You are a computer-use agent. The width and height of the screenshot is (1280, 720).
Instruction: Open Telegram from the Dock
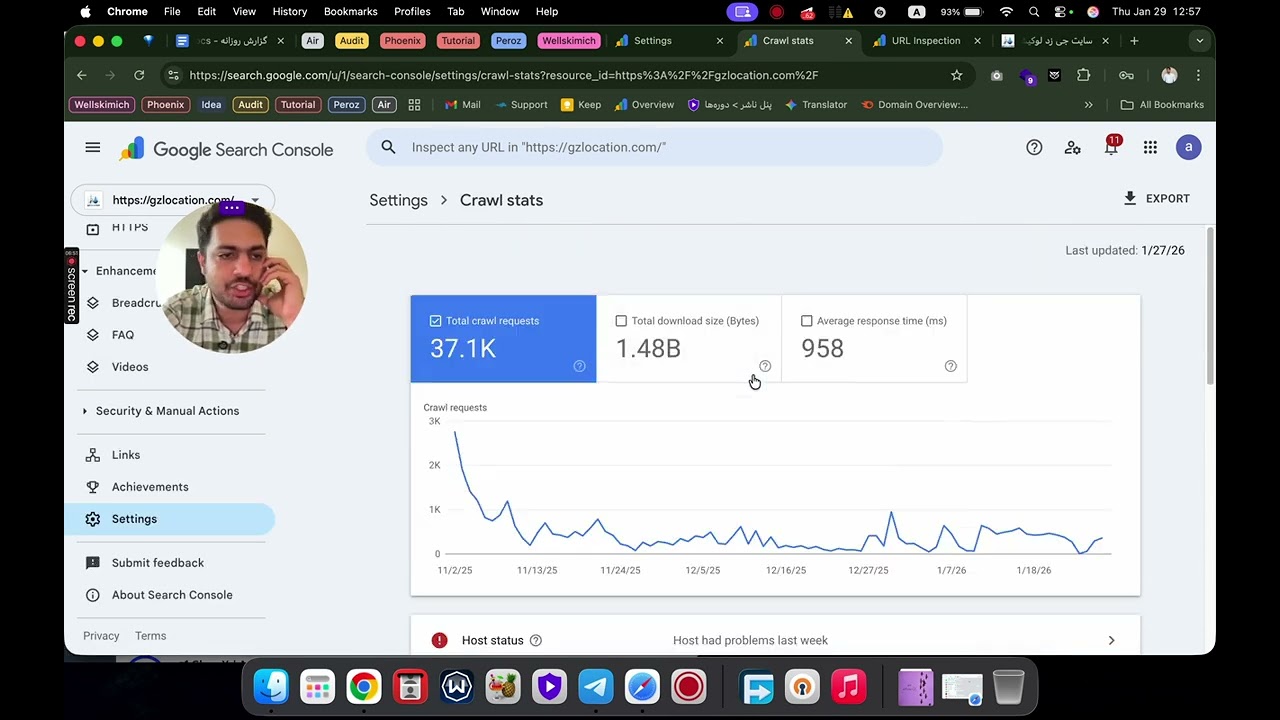pyautogui.click(x=596, y=687)
